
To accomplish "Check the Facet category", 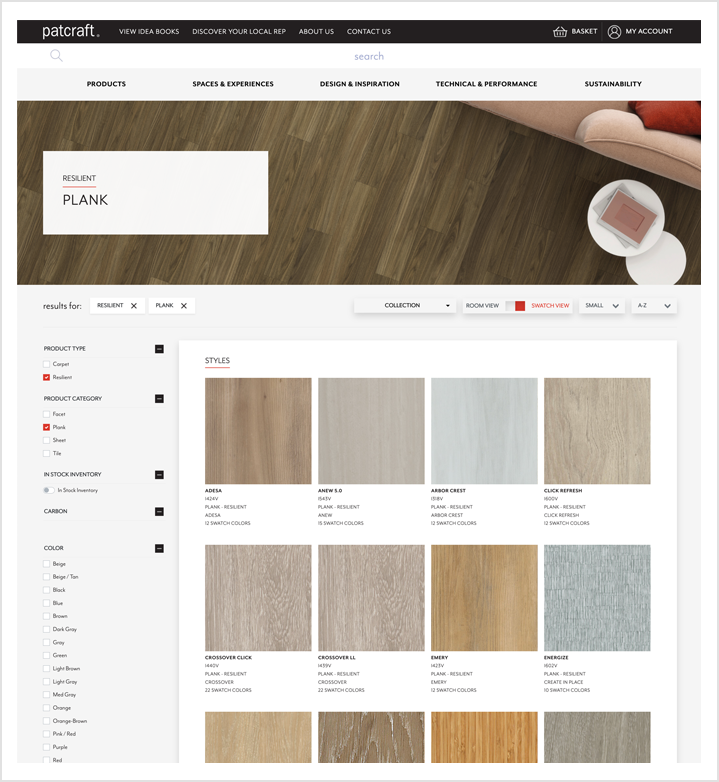I will [46, 414].
